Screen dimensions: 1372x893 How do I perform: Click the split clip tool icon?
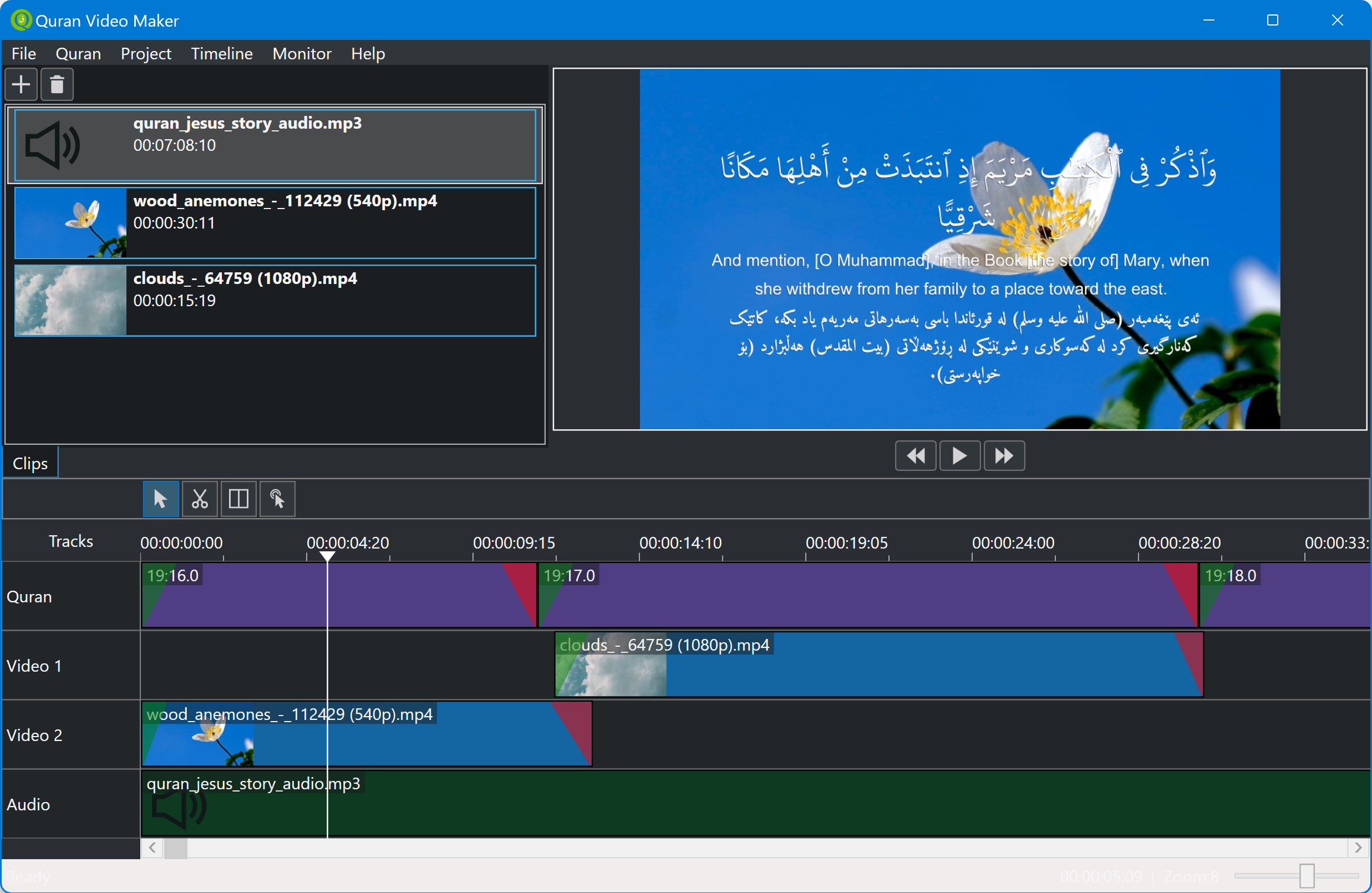coord(238,499)
